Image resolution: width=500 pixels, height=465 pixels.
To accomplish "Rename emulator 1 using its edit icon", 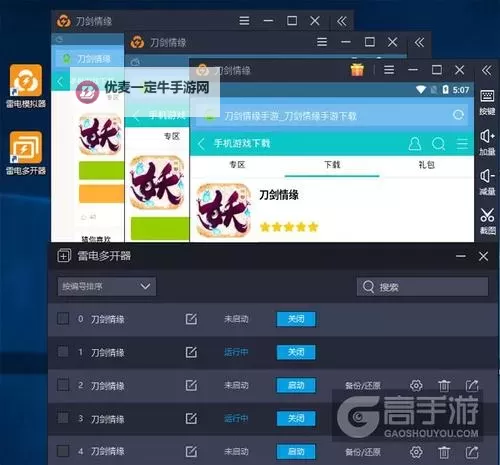I will [191, 352].
